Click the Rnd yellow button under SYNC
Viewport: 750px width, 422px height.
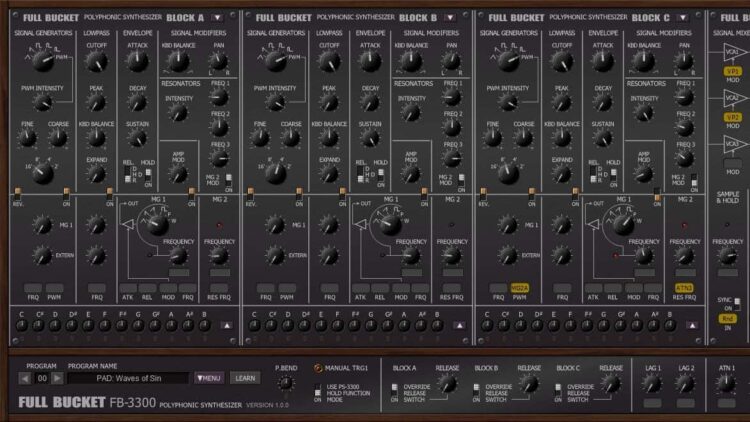coord(728,319)
